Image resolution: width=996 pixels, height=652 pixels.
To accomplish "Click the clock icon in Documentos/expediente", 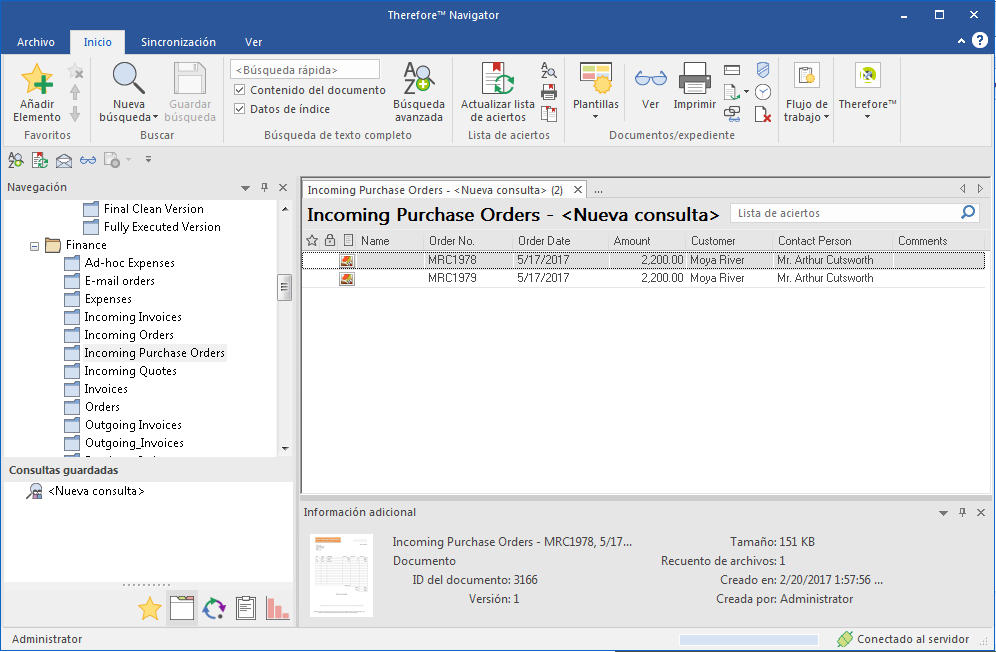I will tap(763, 92).
